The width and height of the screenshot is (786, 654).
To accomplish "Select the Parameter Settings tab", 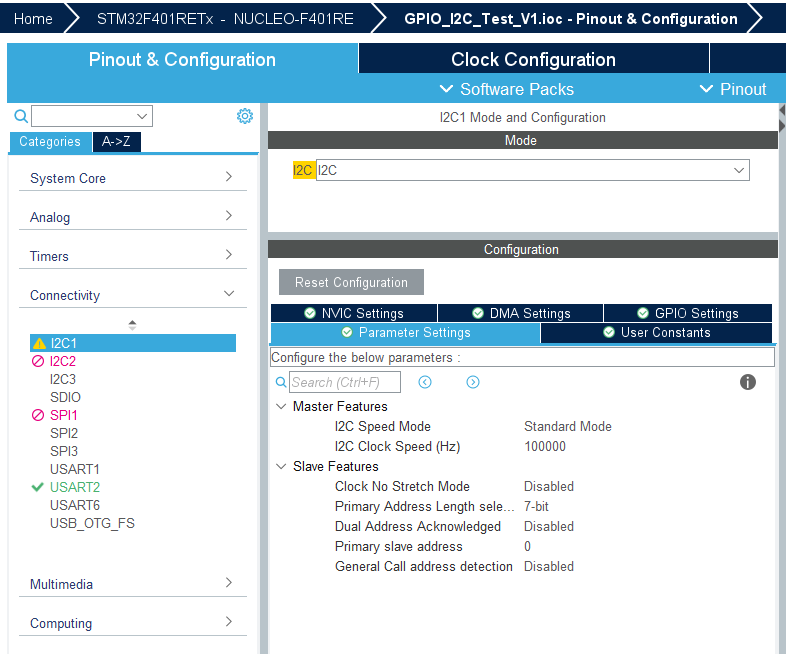I will pos(406,333).
